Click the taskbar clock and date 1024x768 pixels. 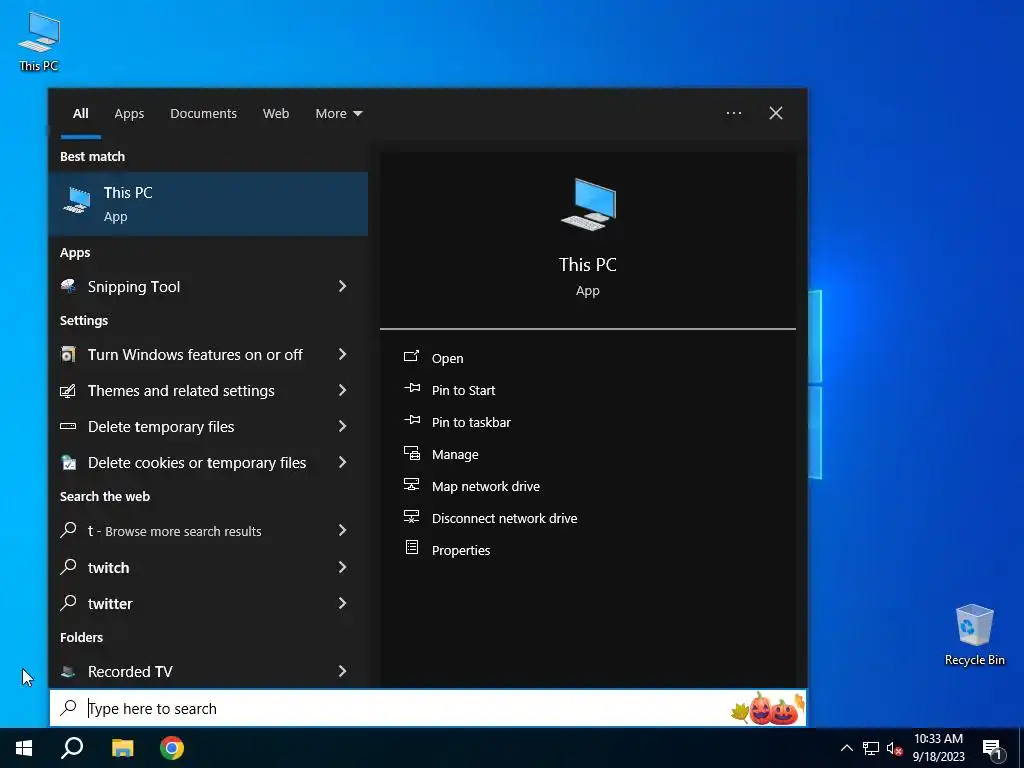point(938,748)
